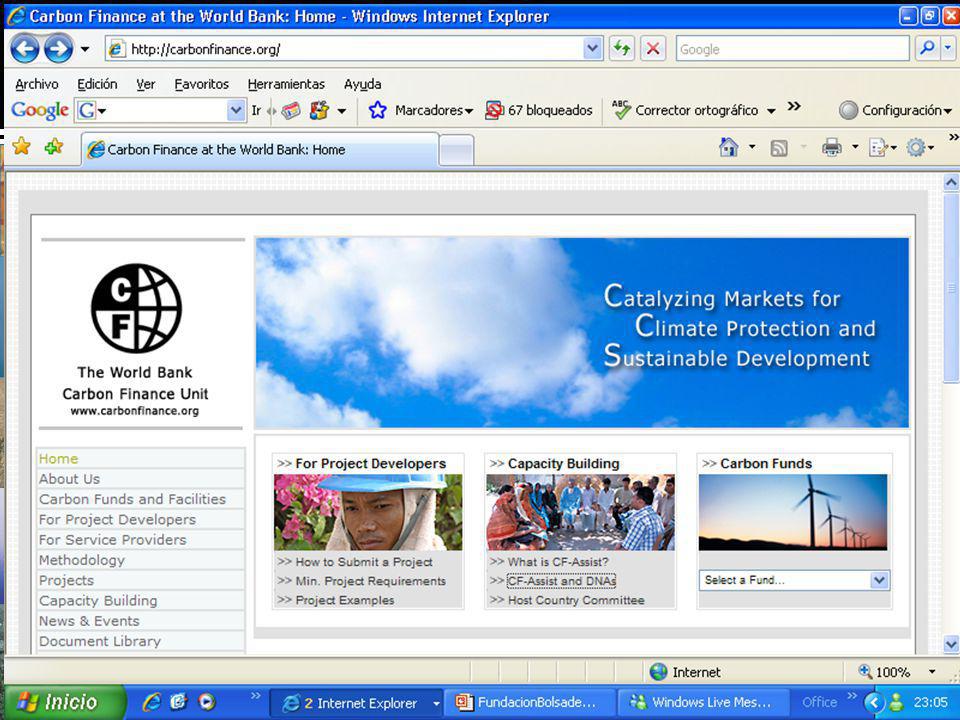Click the Ir button on Google toolbar
Screen dimensions: 960x720
[x=256, y=110]
